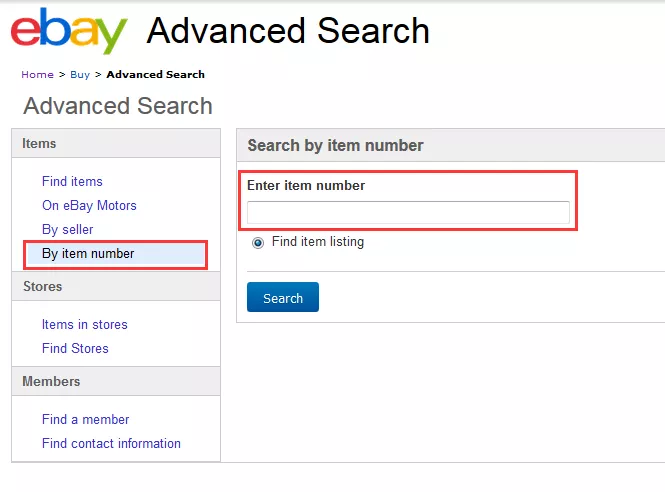Select On eBay Motors search option
665x492 pixels.
[89, 206]
